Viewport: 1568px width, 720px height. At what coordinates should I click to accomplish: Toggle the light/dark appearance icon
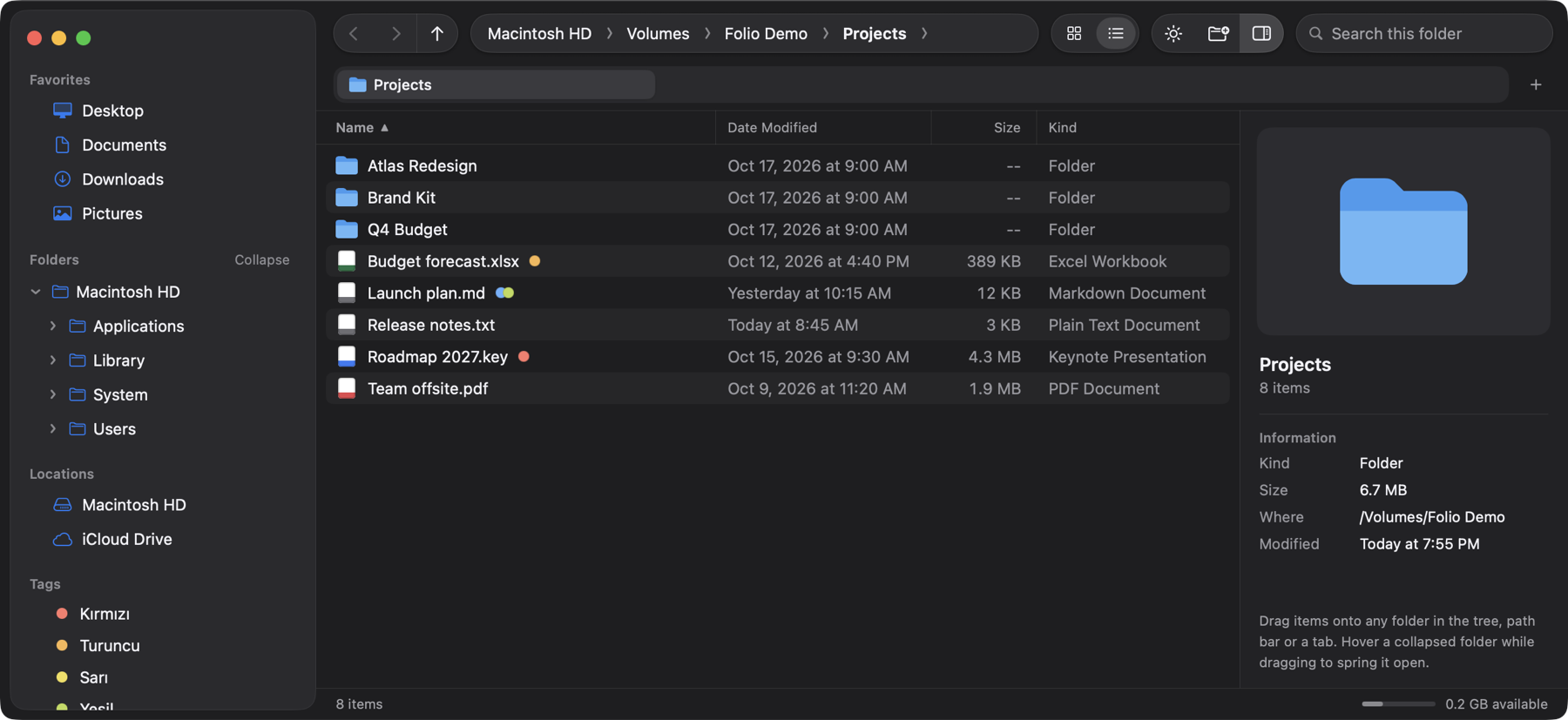point(1173,33)
